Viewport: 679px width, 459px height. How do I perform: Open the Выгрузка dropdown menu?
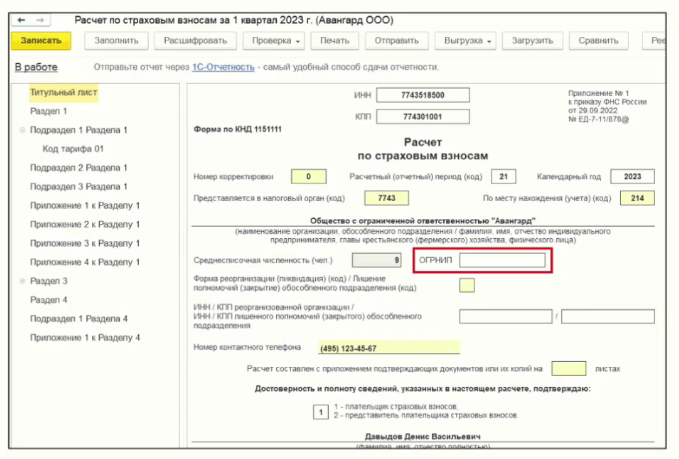pos(468,41)
